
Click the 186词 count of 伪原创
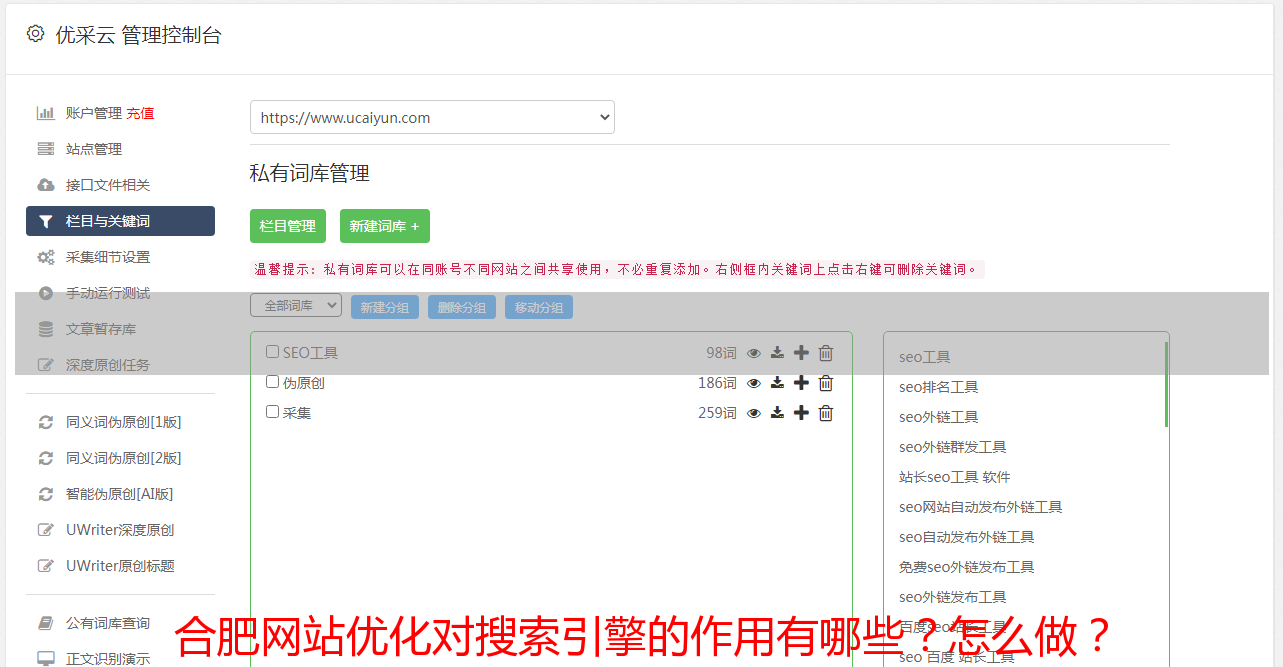click(717, 383)
